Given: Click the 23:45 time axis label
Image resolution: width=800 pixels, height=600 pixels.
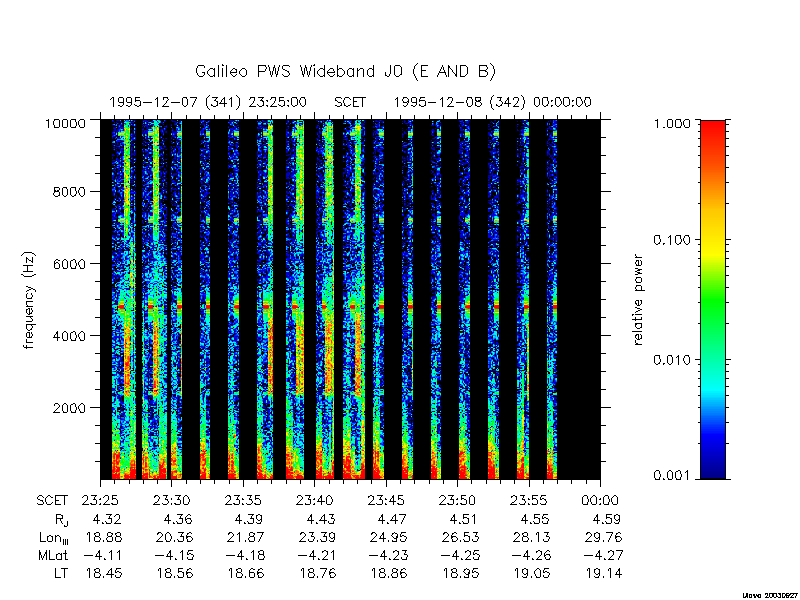Looking at the screenshot, I should click(x=386, y=500).
